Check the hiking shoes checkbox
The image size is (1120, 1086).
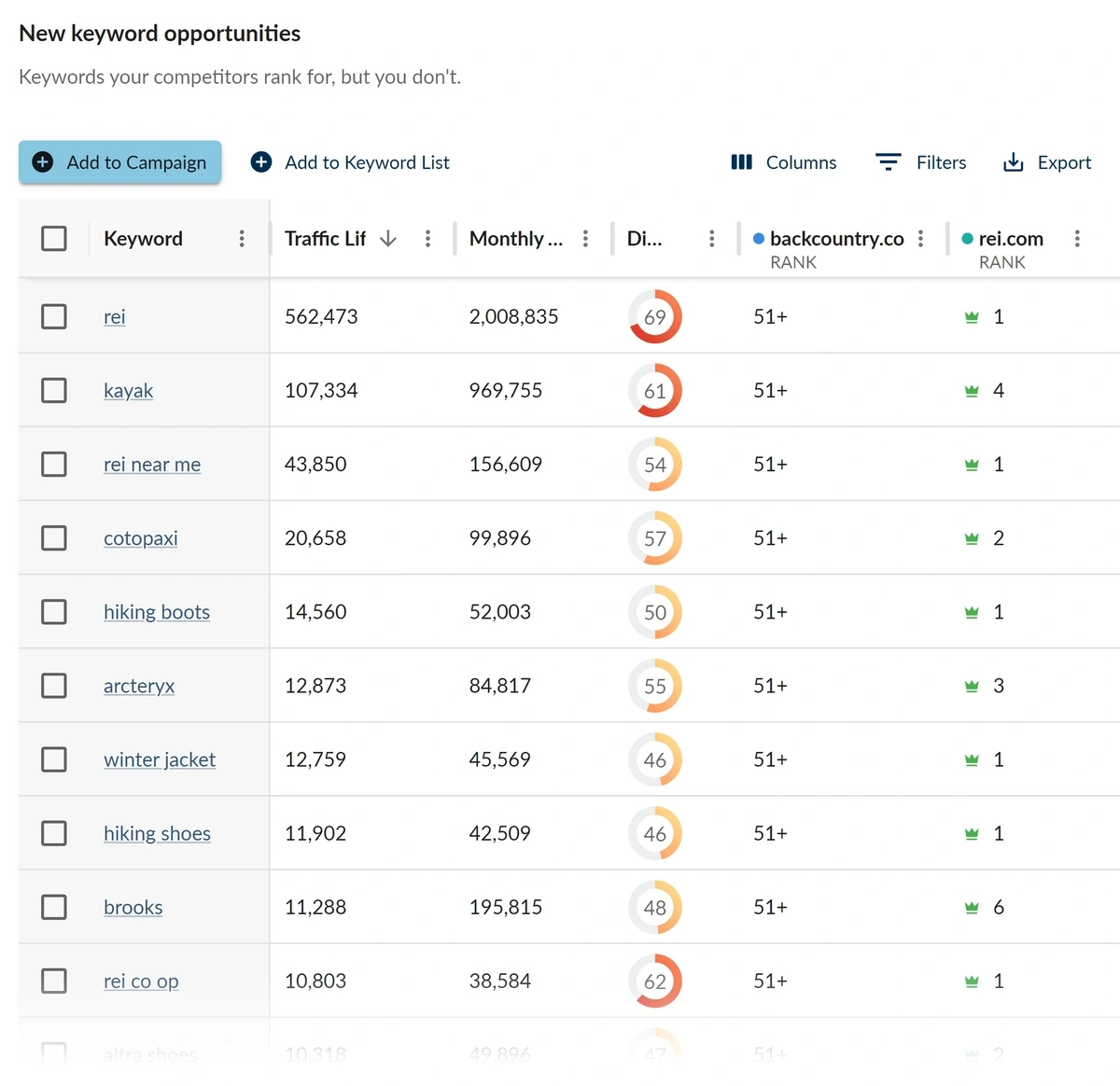(54, 833)
